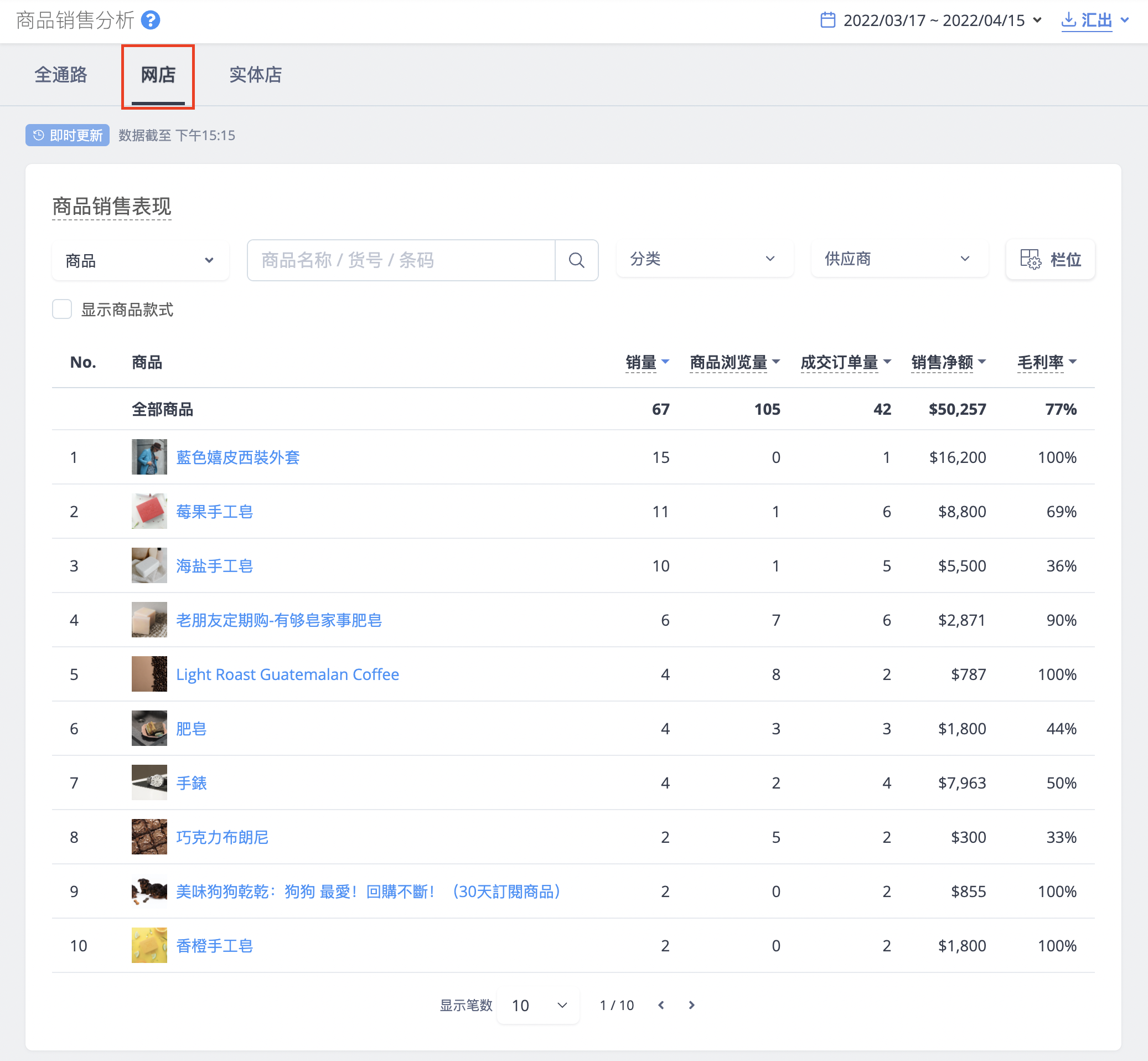Open the calendar date range icon

tap(828, 20)
